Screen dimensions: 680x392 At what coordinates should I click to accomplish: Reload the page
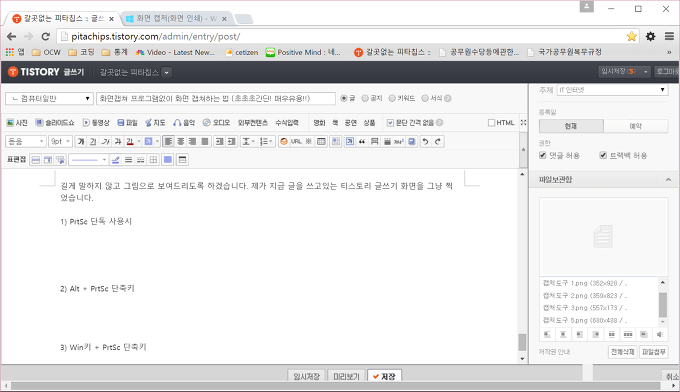pos(45,36)
